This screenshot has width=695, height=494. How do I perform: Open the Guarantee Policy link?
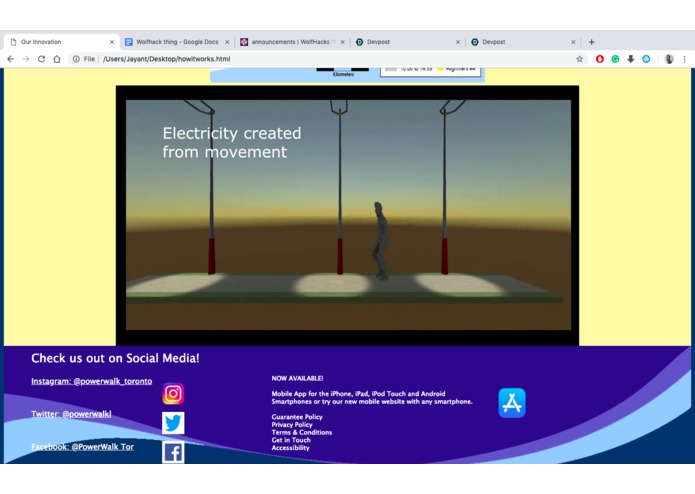pos(297,417)
